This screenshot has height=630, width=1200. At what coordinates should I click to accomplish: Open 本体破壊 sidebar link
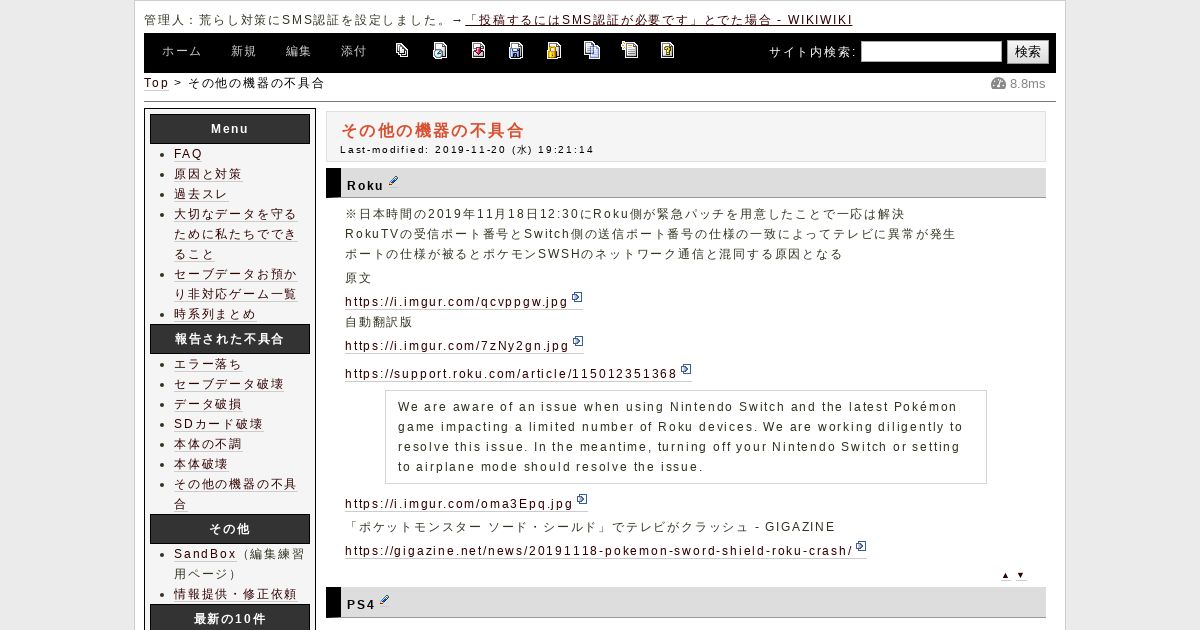[201, 464]
